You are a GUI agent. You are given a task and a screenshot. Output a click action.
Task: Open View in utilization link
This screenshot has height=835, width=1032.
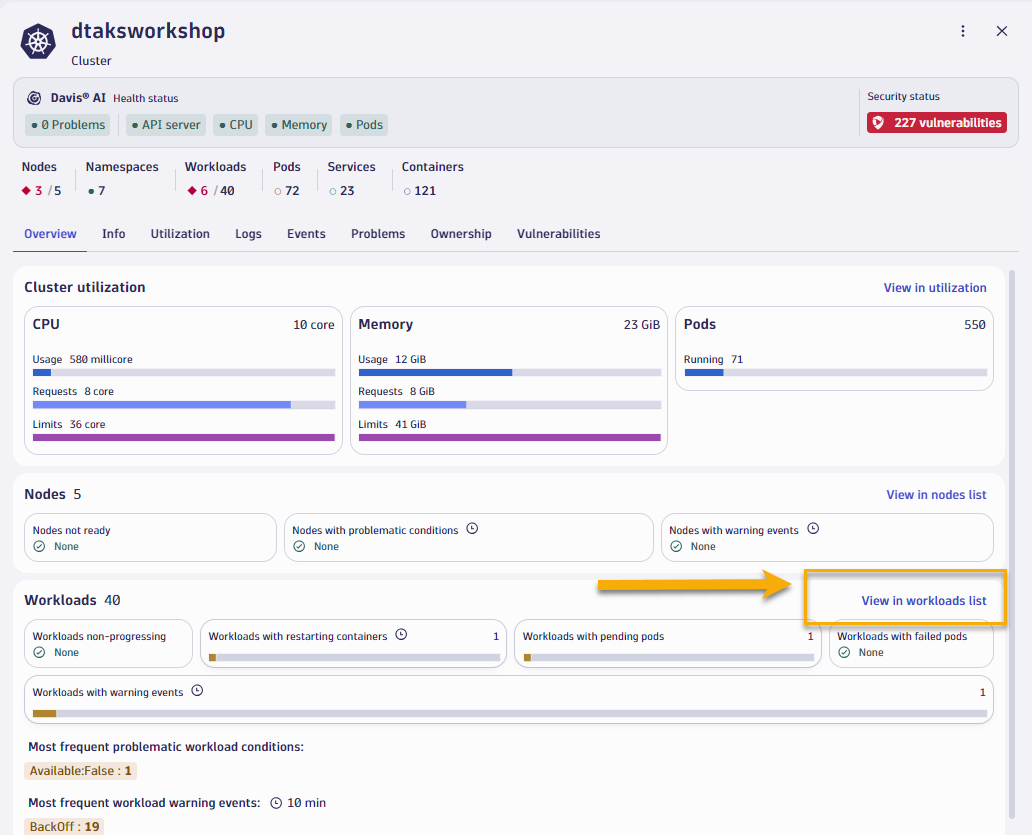[934, 288]
